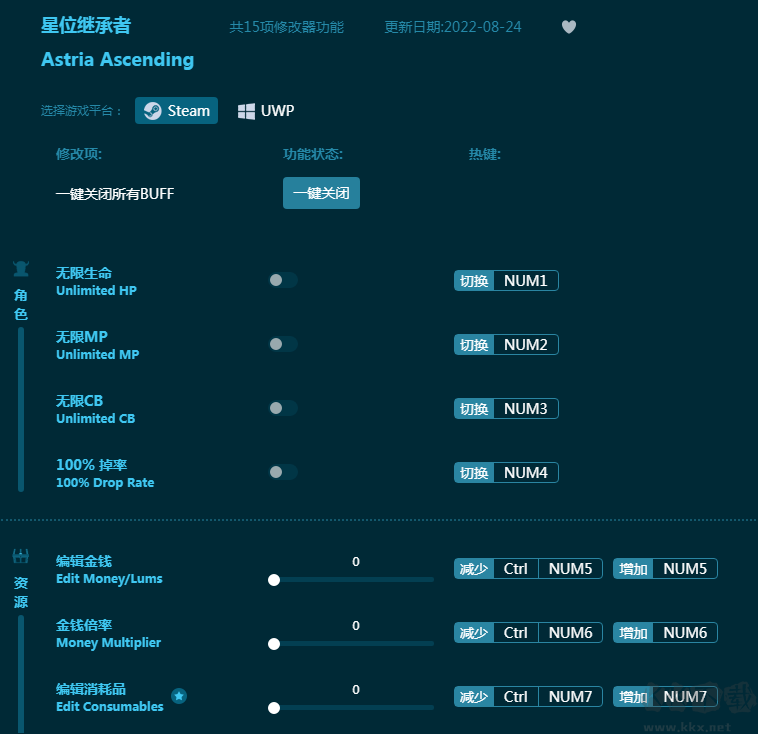Image resolution: width=758 pixels, height=734 pixels.
Task: Click the Windows UWP logo icon
Action: (246, 111)
